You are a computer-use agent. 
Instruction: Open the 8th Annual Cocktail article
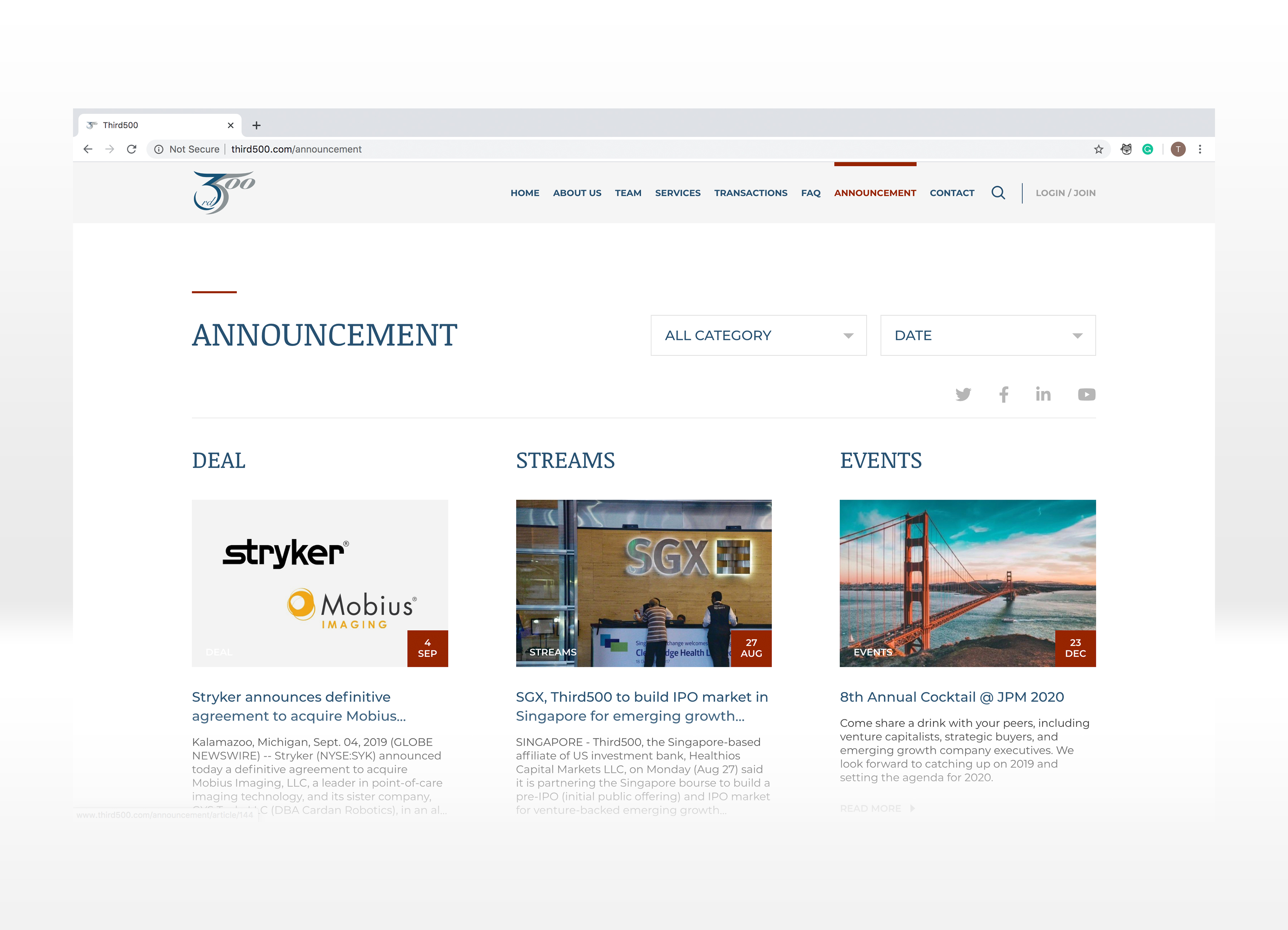(952, 697)
